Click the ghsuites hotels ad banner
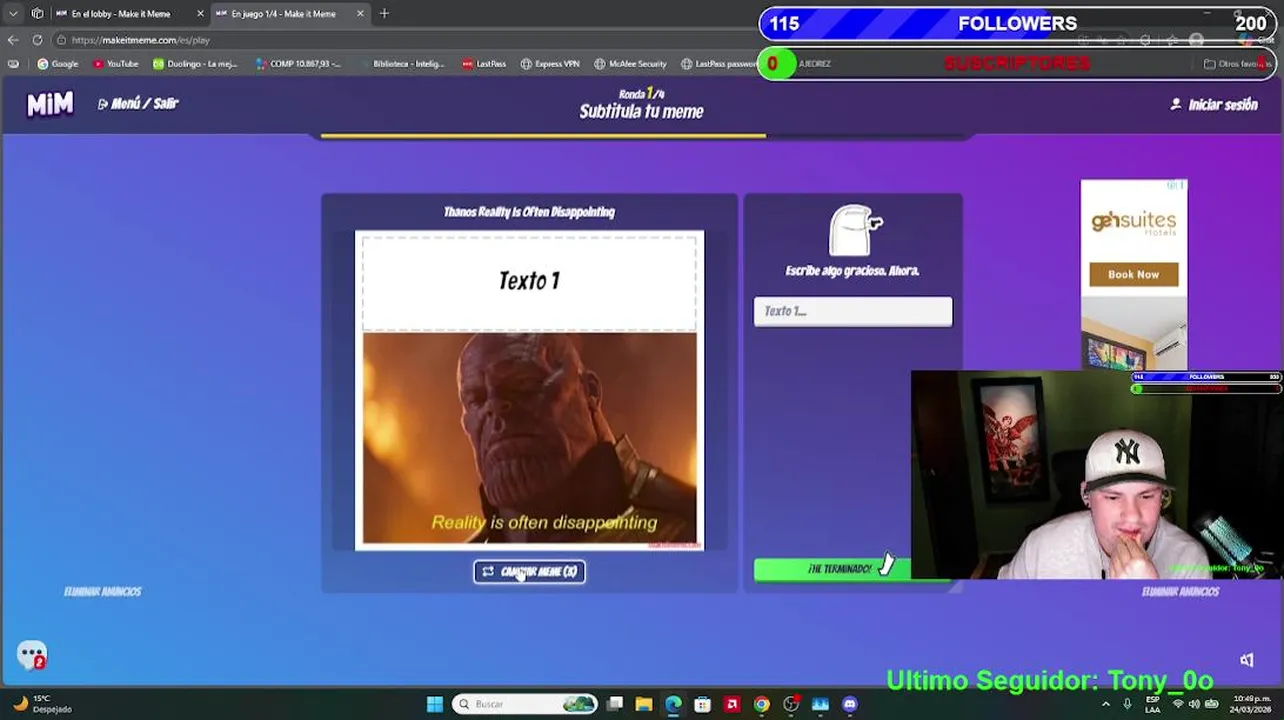Screen dimensions: 1284x720 1134,275
